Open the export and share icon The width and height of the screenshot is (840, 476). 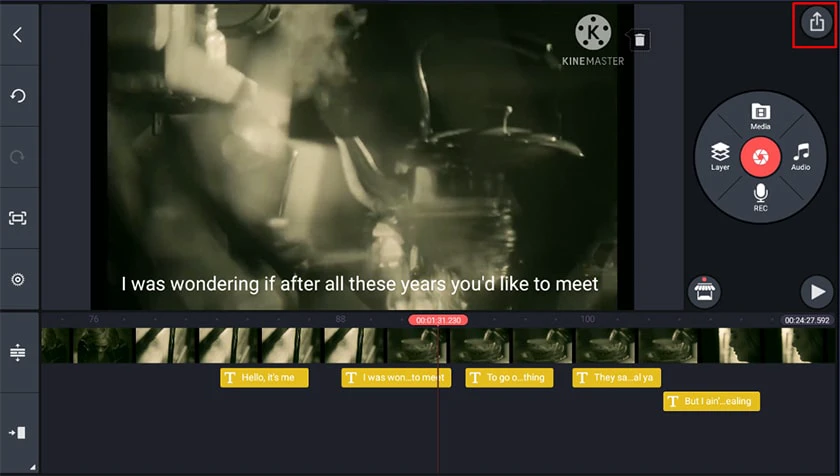point(816,22)
